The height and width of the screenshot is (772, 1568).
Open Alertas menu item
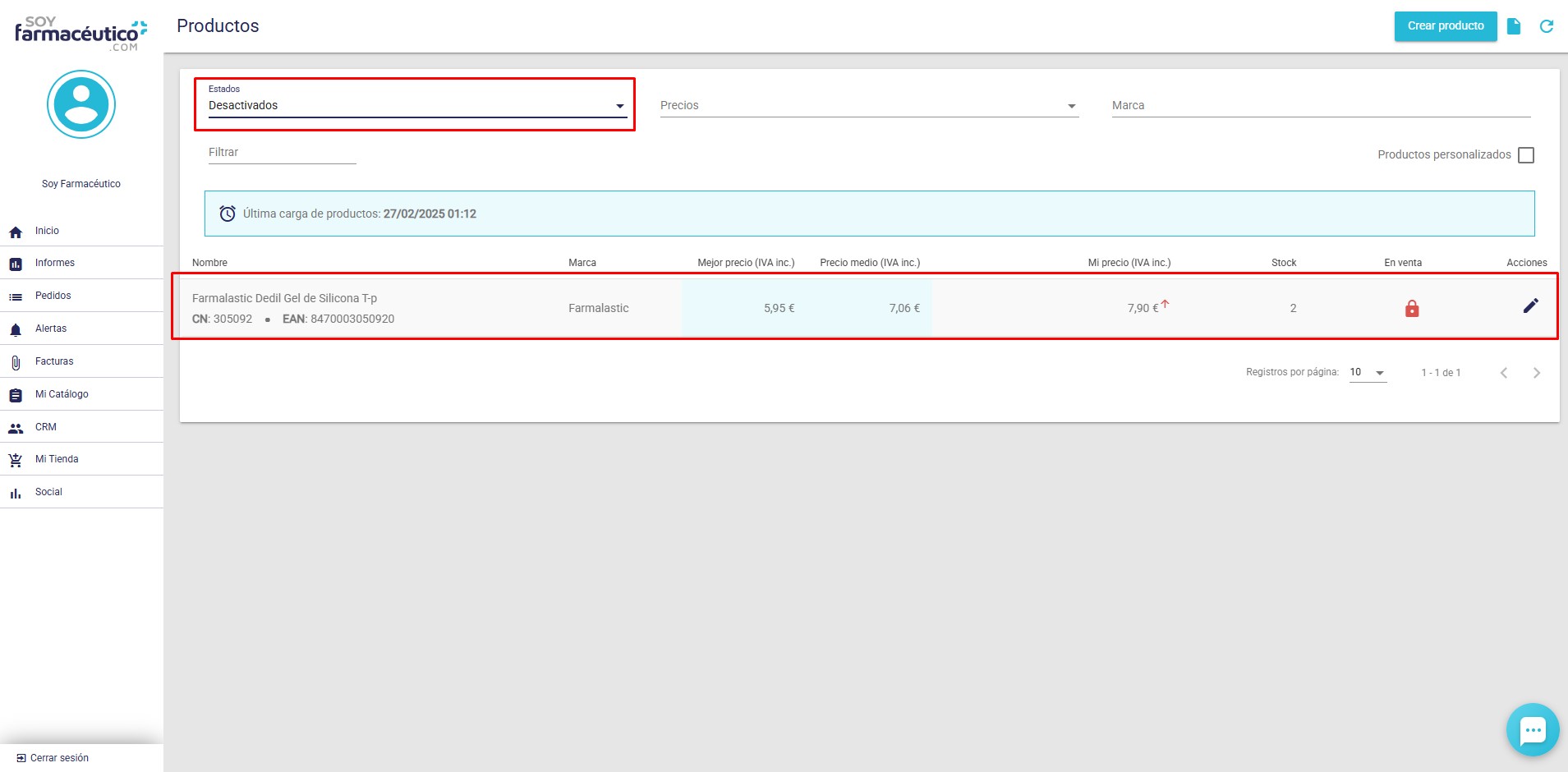81,329
